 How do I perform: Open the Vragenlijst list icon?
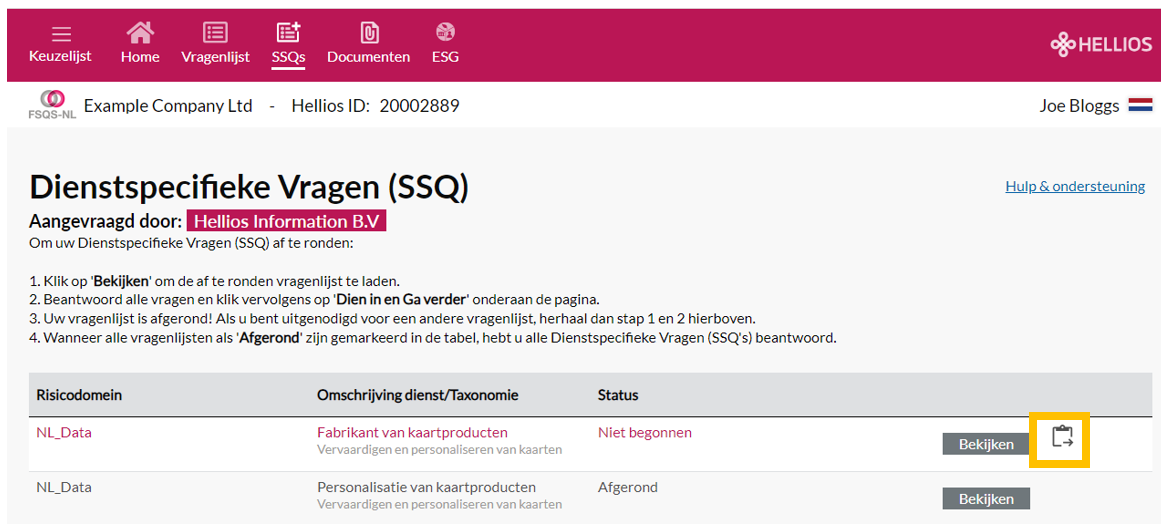pos(215,33)
